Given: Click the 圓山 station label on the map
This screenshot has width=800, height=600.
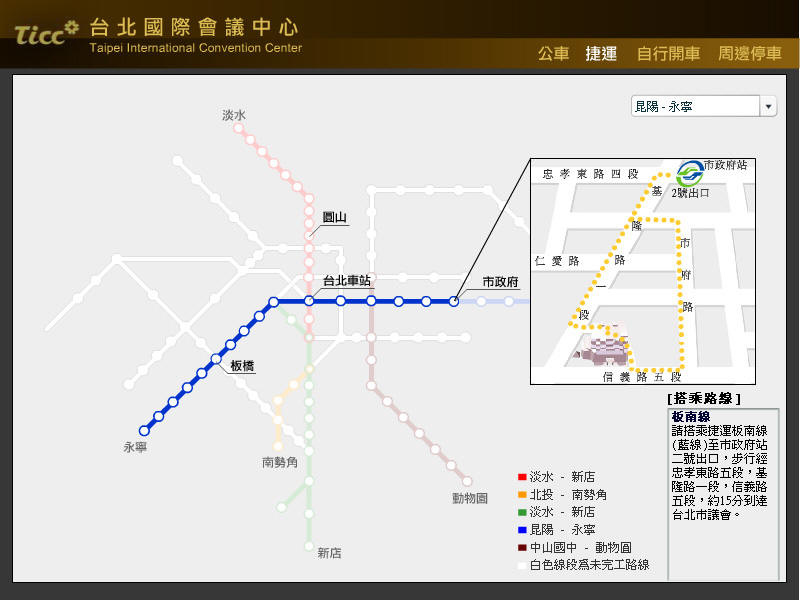Looking at the screenshot, I should [x=335, y=217].
